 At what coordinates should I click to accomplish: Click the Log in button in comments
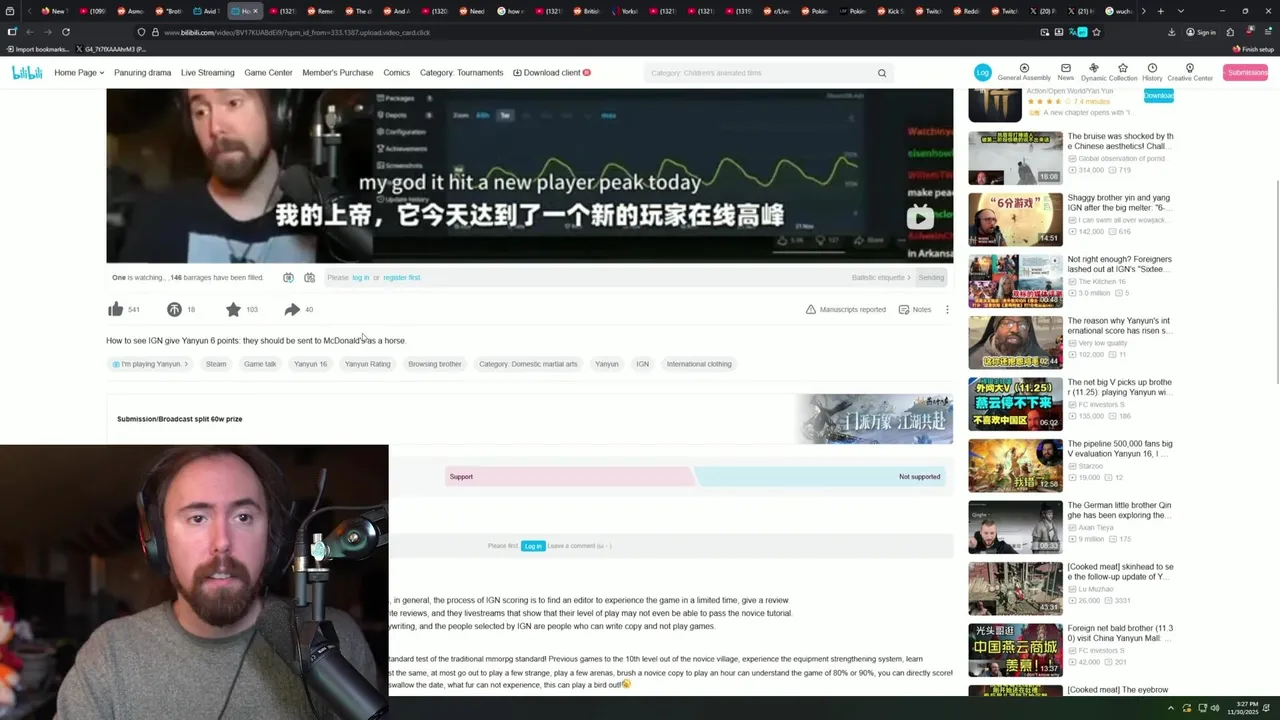click(533, 546)
